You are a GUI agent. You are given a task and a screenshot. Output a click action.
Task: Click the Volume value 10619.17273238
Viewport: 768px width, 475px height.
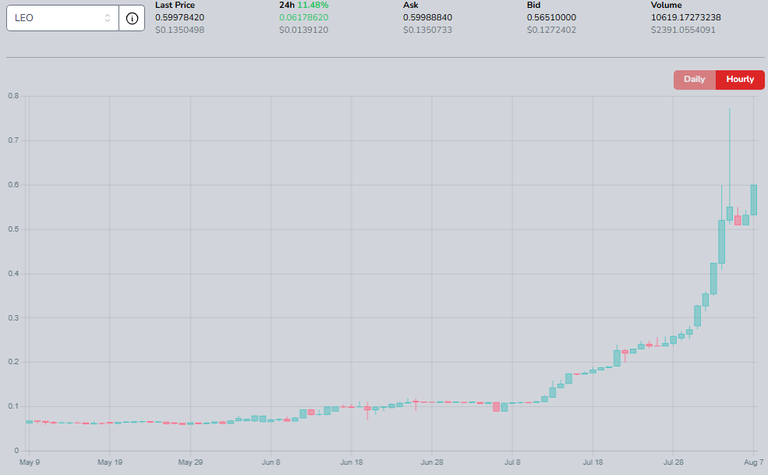point(686,17)
